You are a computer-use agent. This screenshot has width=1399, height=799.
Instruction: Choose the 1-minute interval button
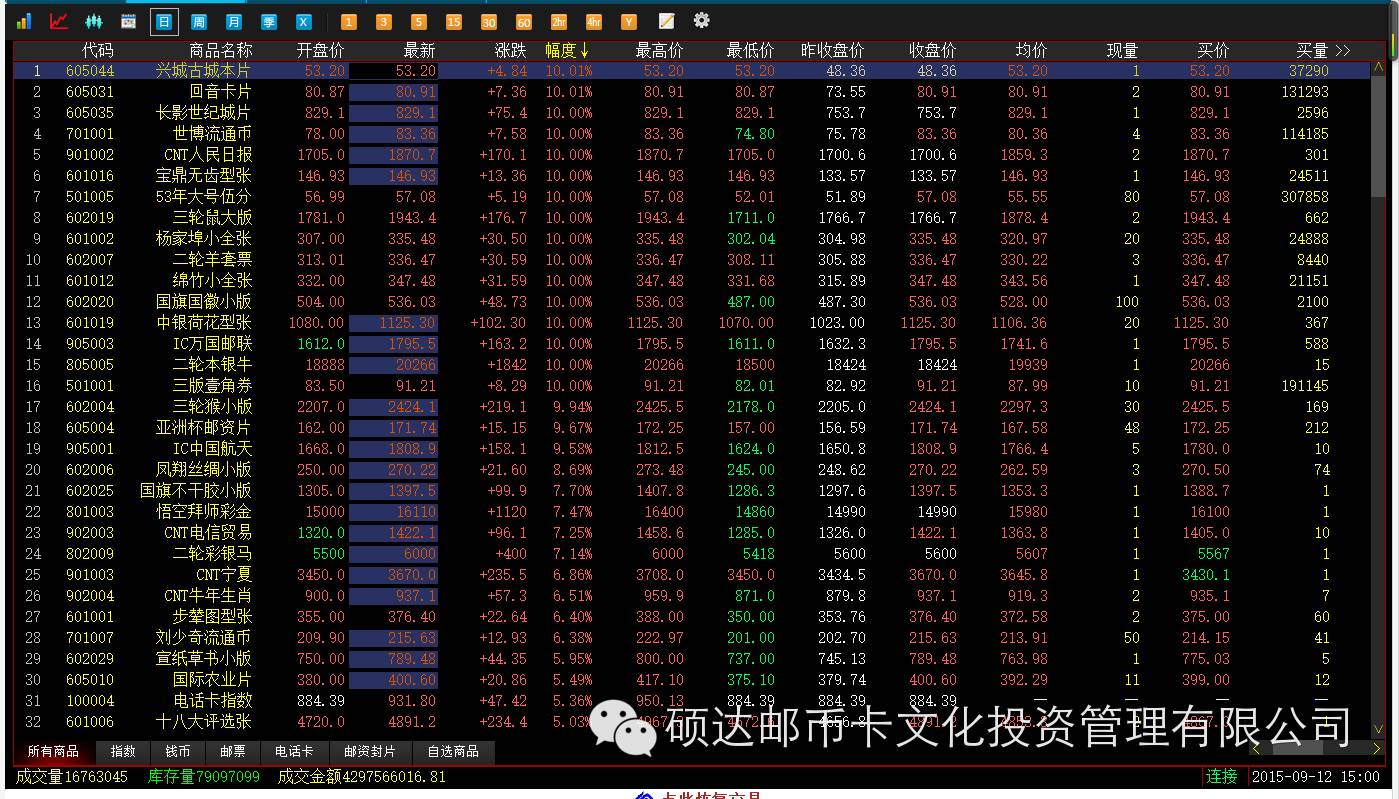click(348, 21)
